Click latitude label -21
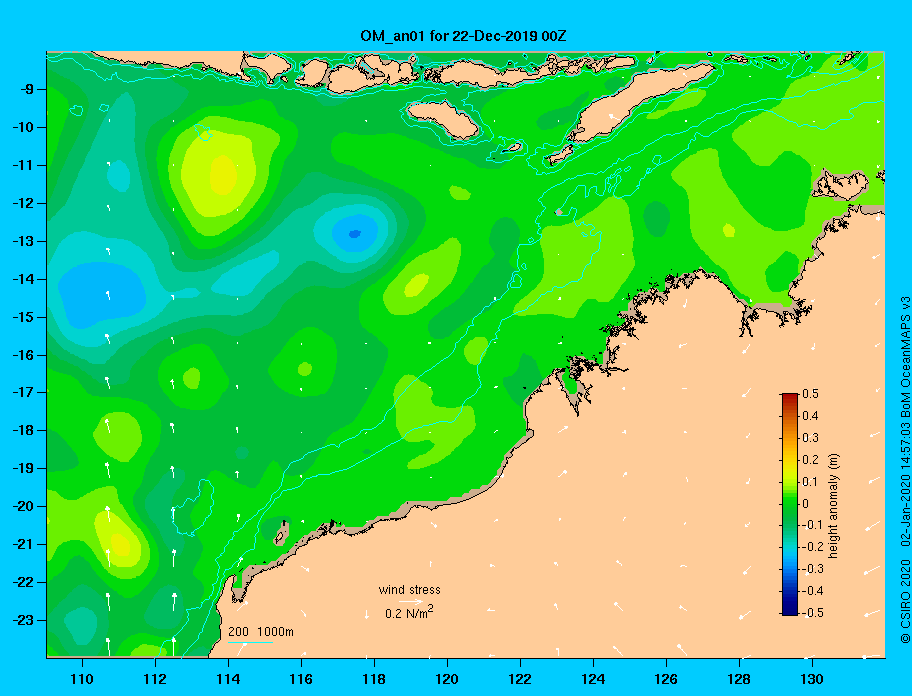Image resolution: width=912 pixels, height=696 pixels. 22,544
